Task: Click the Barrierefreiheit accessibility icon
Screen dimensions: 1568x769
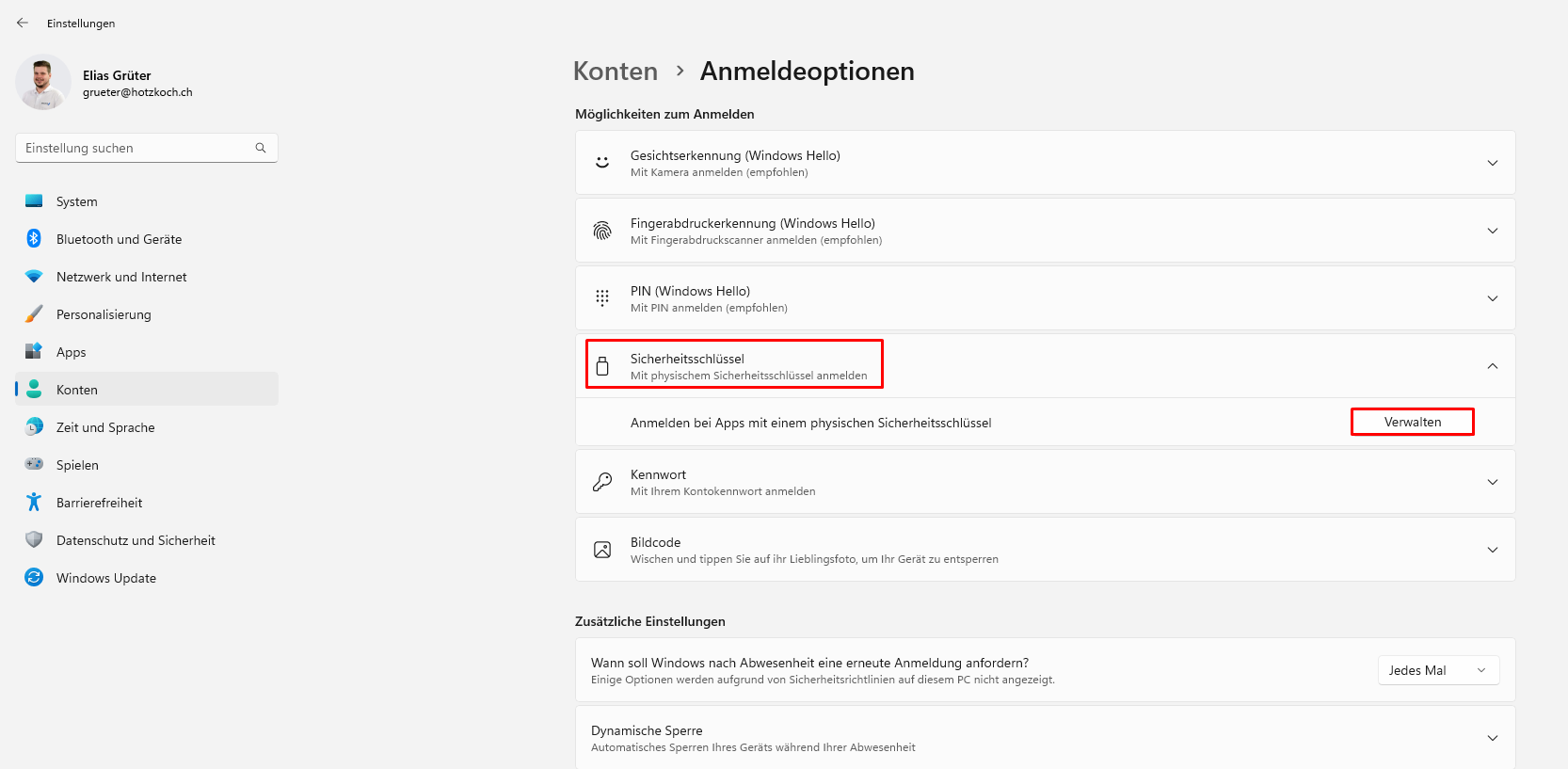Action: [x=34, y=503]
